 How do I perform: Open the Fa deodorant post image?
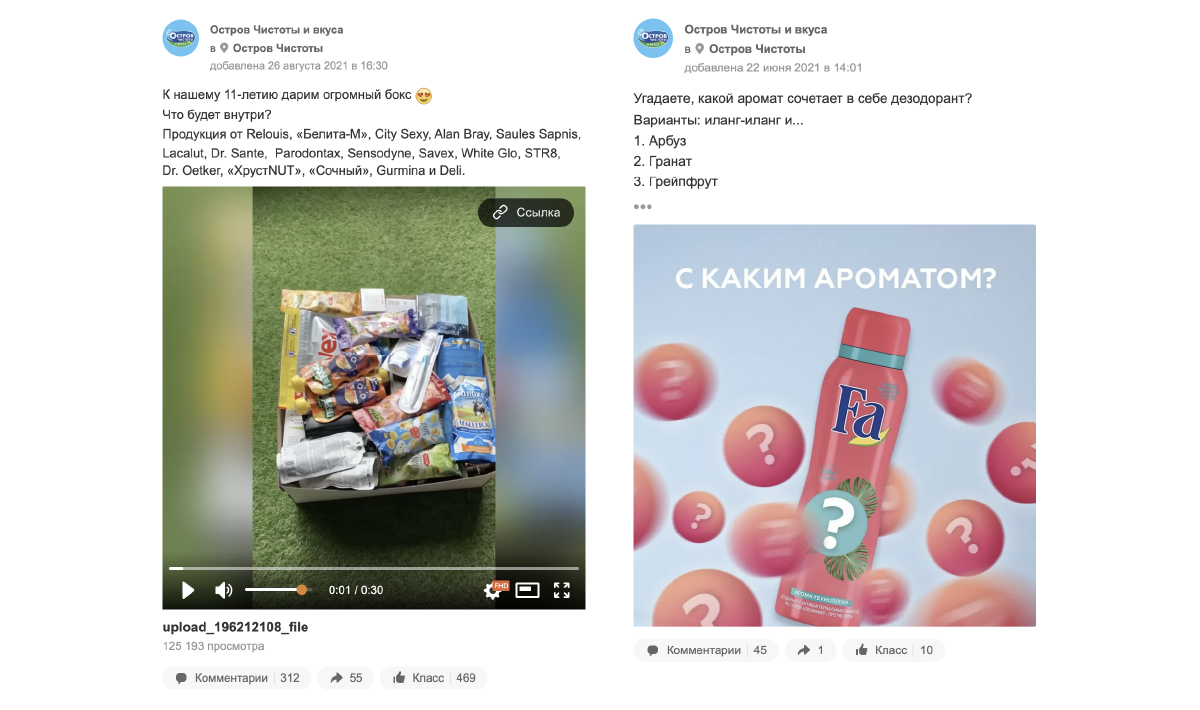tap(835, 425)
